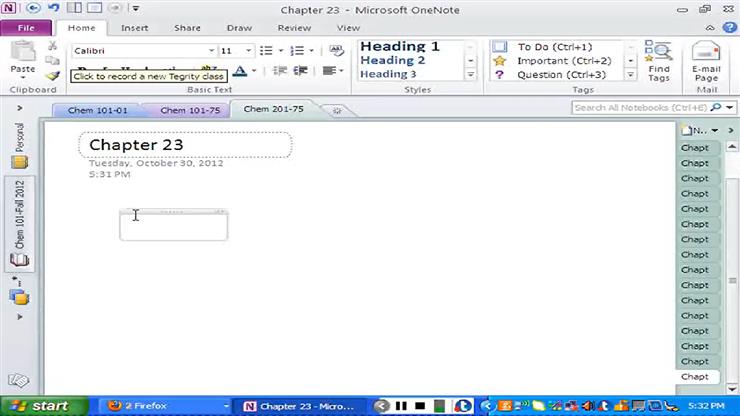Click the Cut scissors icon
740x416 pixels.
coord(52,46)
